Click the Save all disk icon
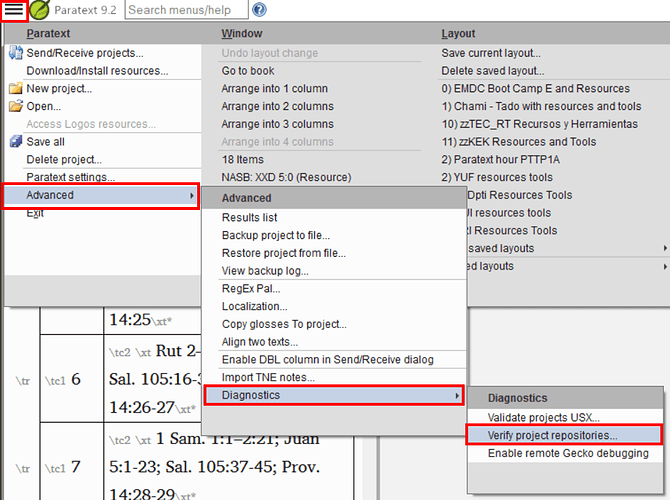 pos(16,141)
